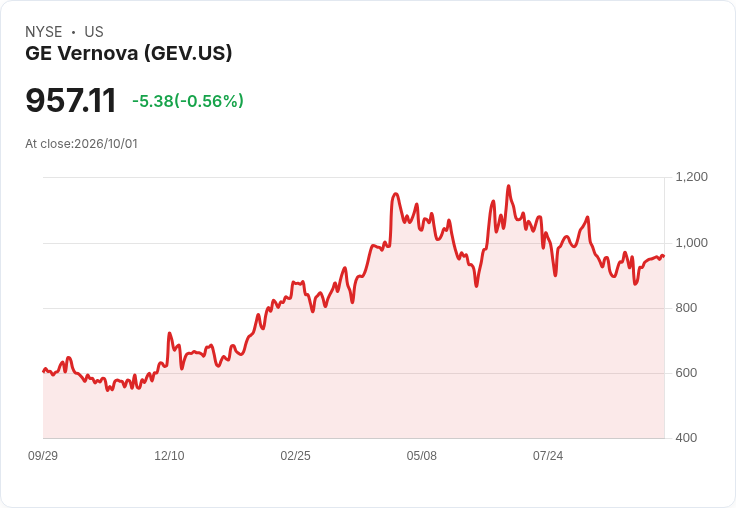736x508 pixels.
Task: Click the -5.38(-0.56%) change label
Action: tap(188, 101)
